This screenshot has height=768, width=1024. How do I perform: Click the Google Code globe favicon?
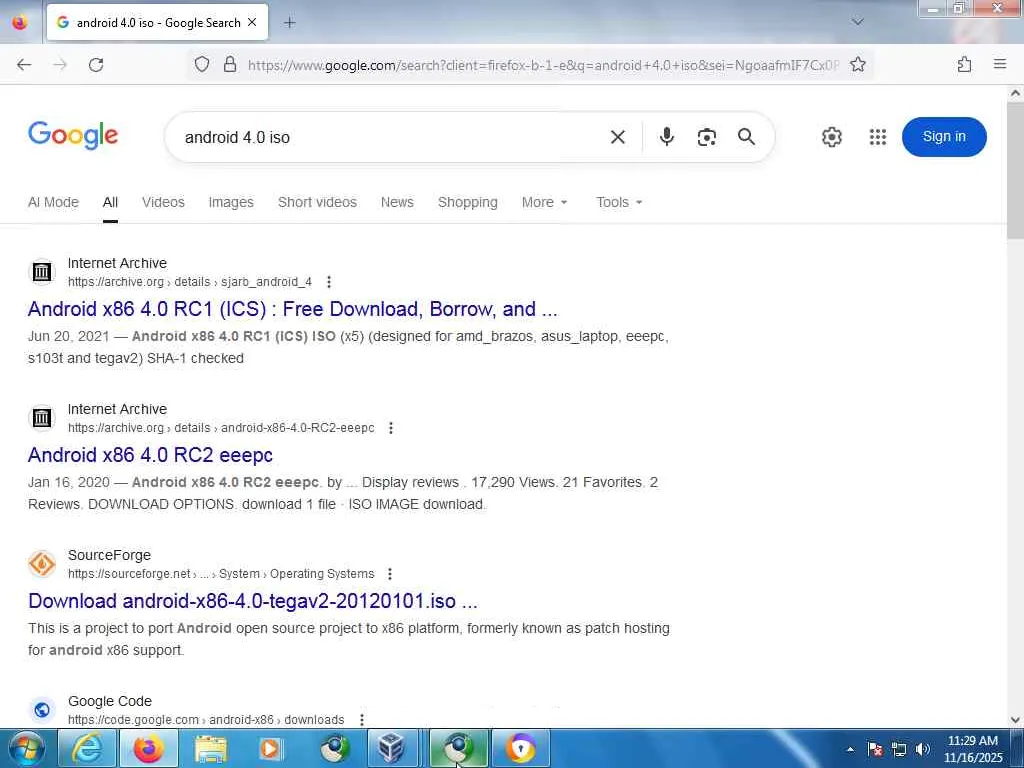click(42, 709)
